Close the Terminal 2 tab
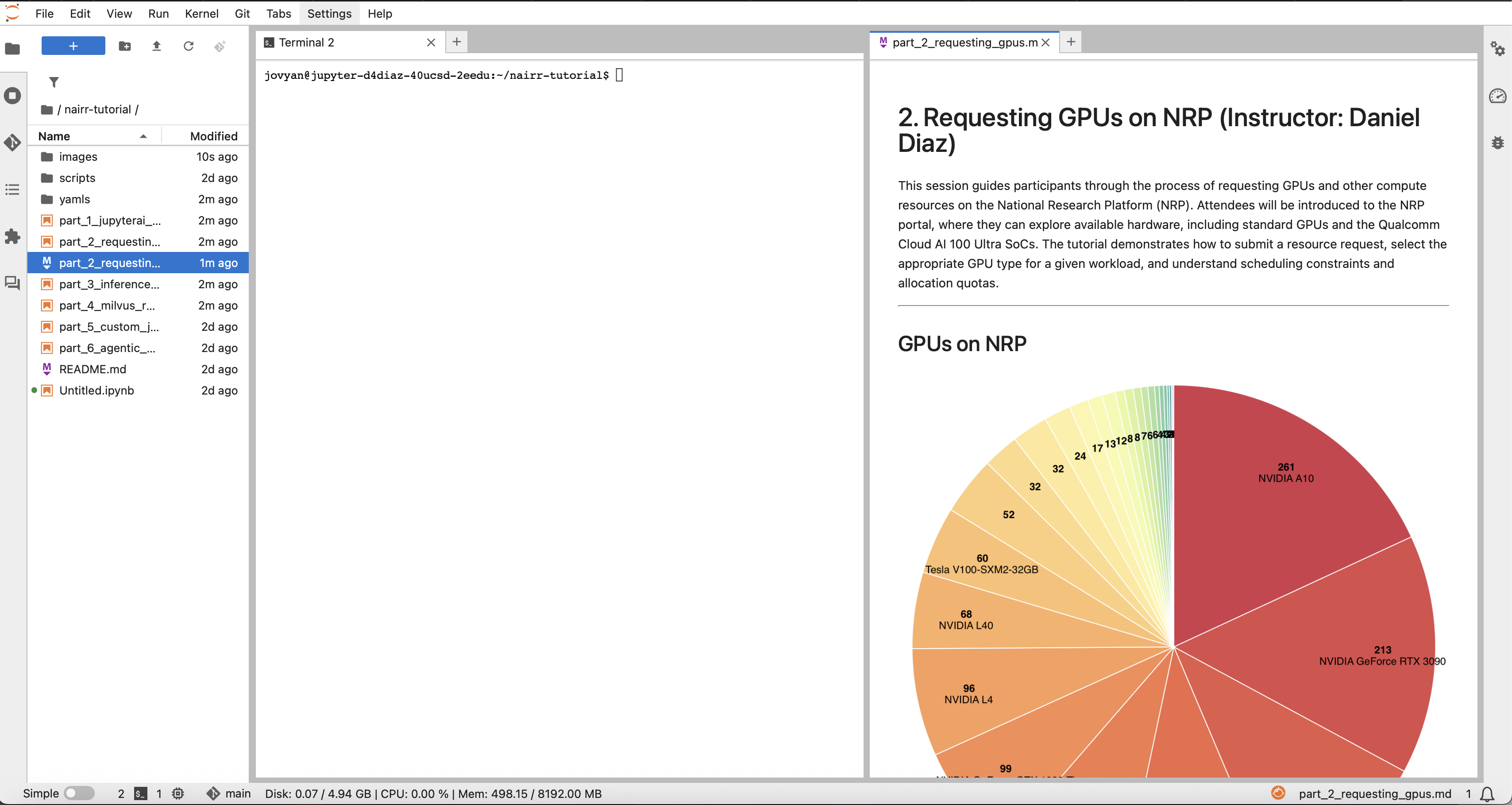The width and height of the screenshot is (1512, 805). tap(431, 42)
